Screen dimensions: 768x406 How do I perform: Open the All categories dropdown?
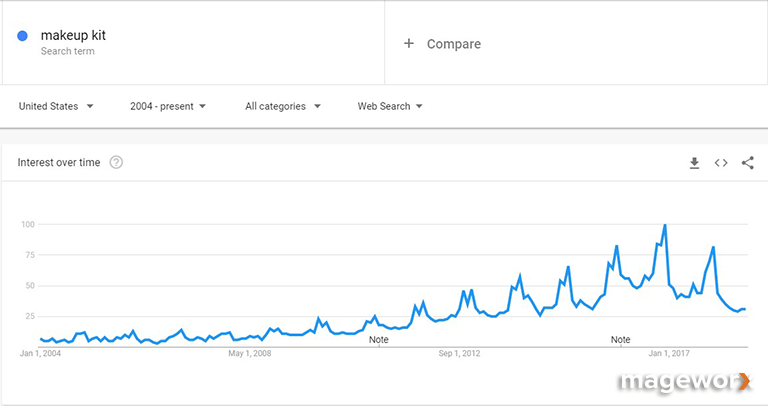pyautogui.click(x=283, y=106)
